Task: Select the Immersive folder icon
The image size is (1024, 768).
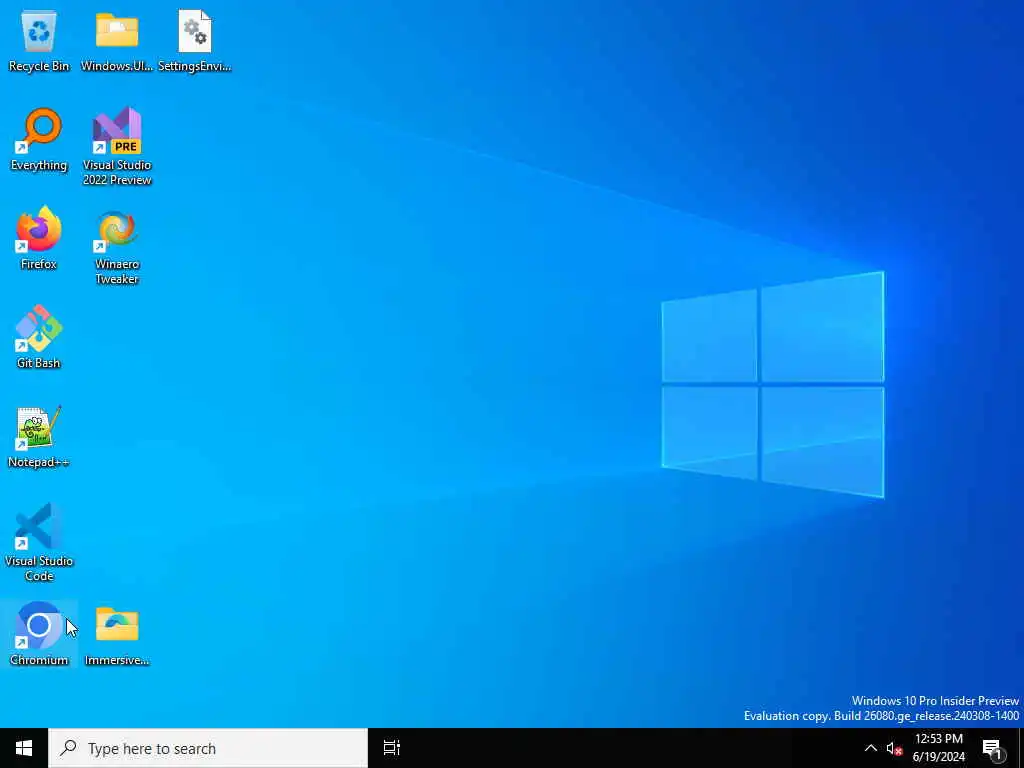Action: 117,634
